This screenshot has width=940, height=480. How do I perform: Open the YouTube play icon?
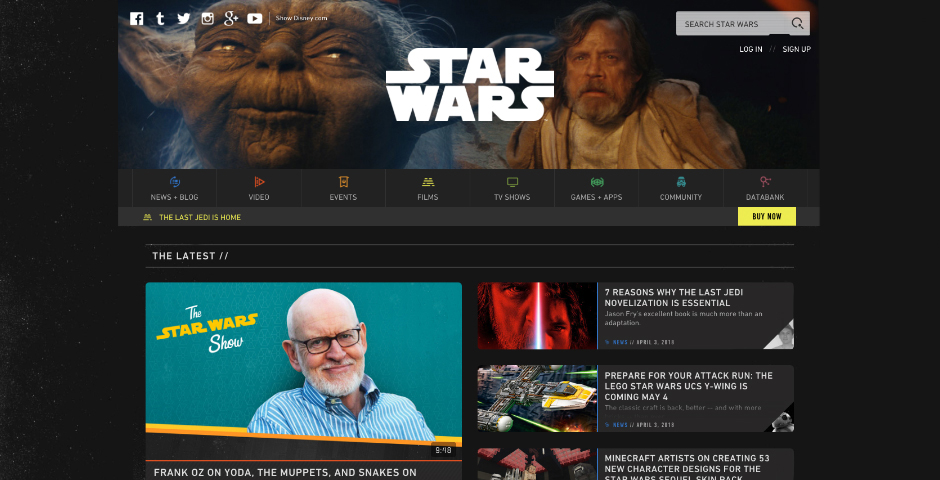click(255, 19)
